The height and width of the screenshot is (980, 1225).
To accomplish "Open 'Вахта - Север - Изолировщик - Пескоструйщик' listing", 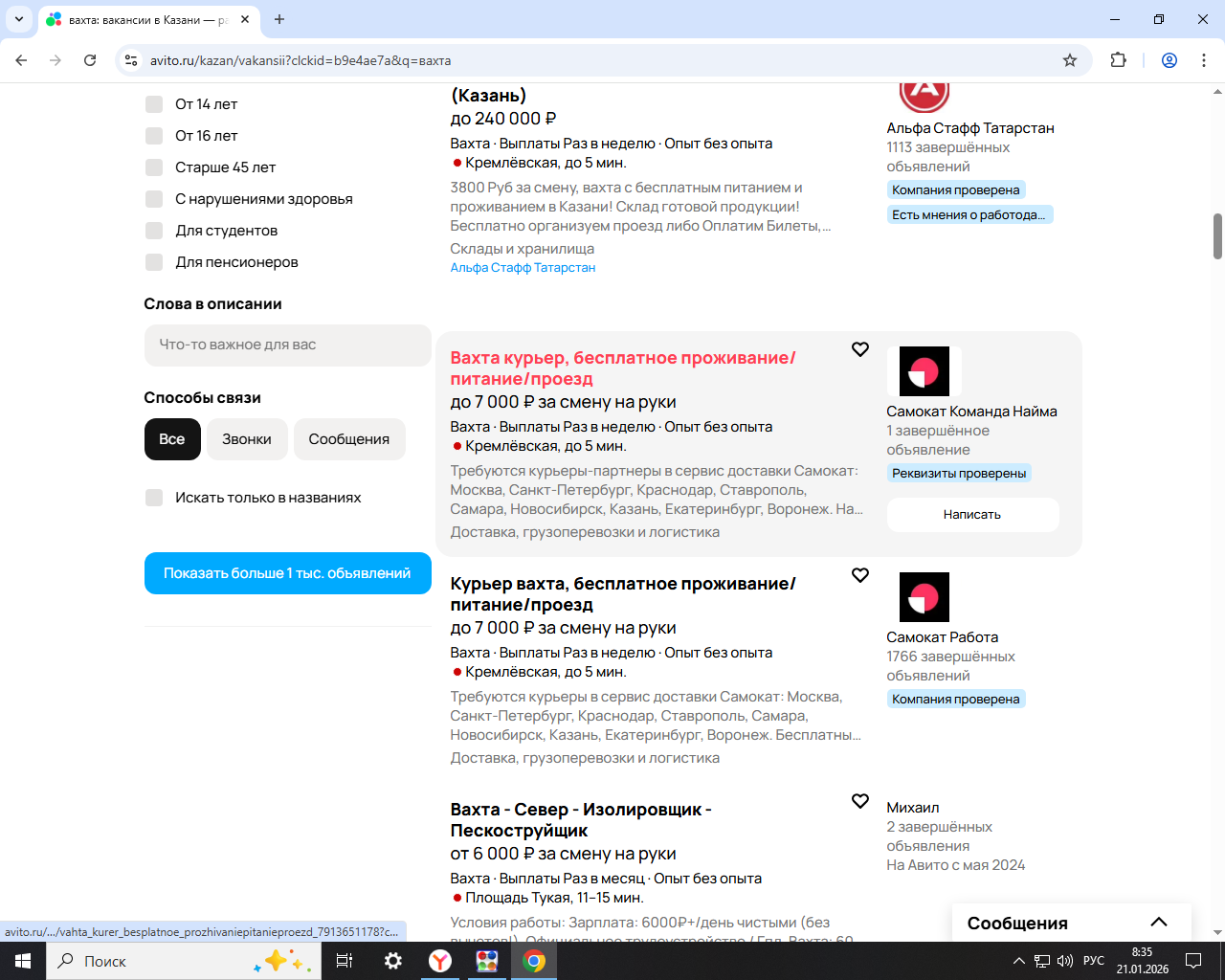I will tap(581, 820).
